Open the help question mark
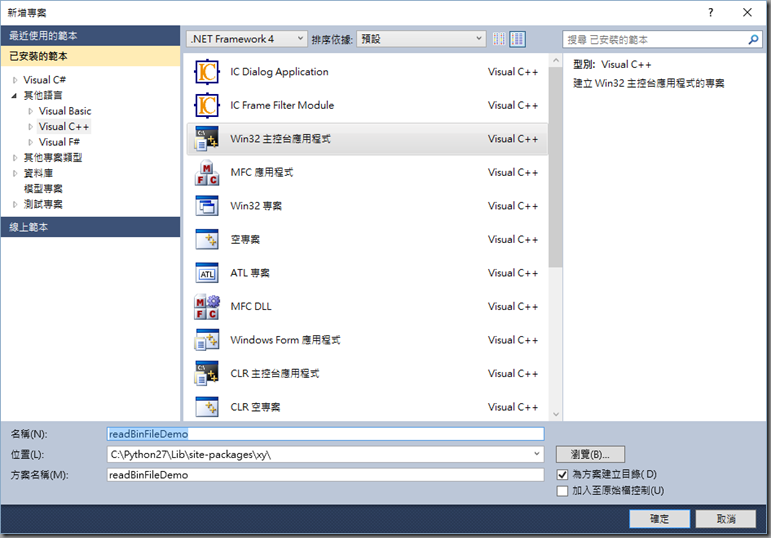This screenshot has width=771, height=538. 711,12
